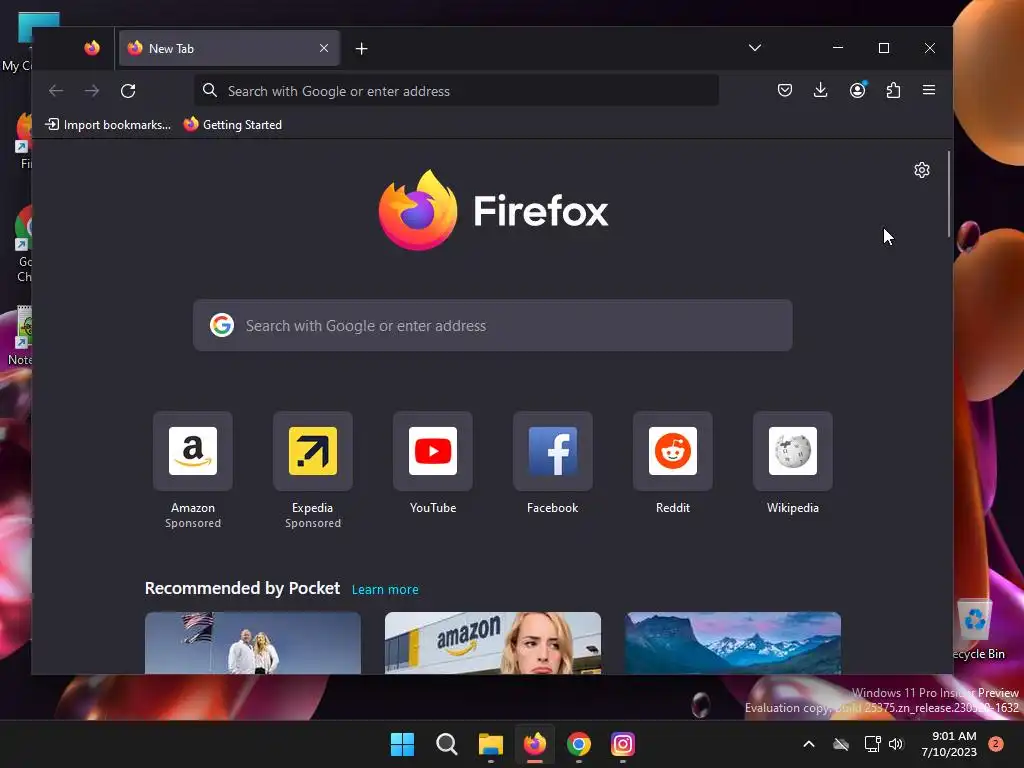Open File Explorer from taskbar
This screenshot has height=768, width=1024.
click(x=490, y=744)
